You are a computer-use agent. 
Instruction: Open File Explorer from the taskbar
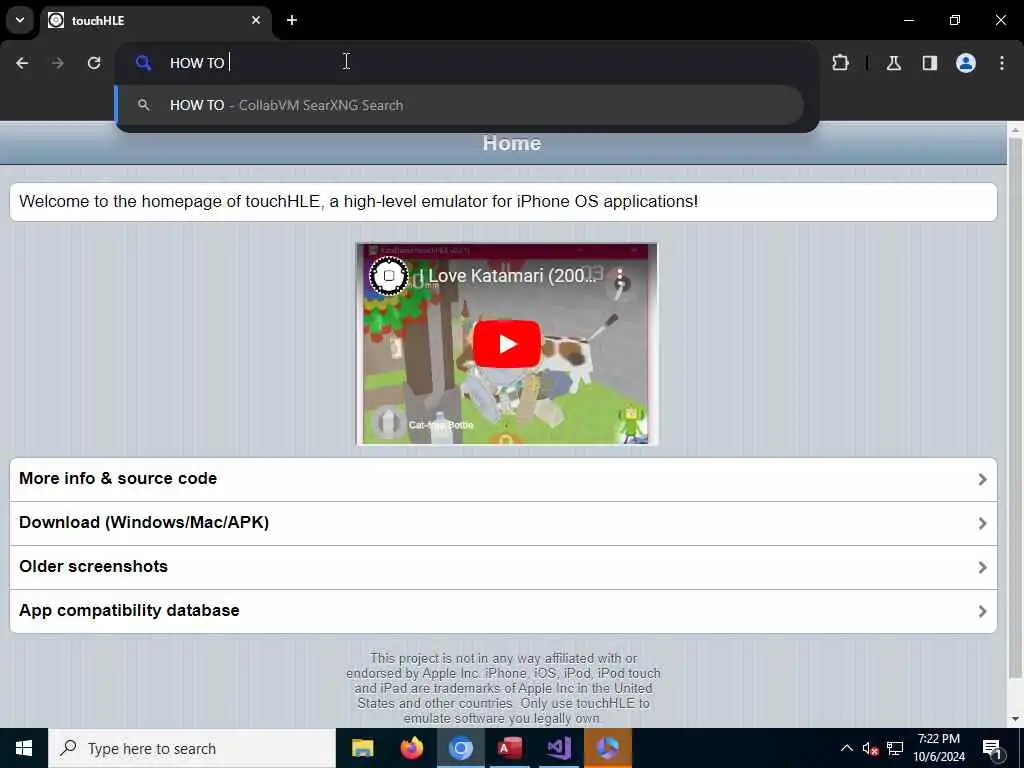[362, 748]
